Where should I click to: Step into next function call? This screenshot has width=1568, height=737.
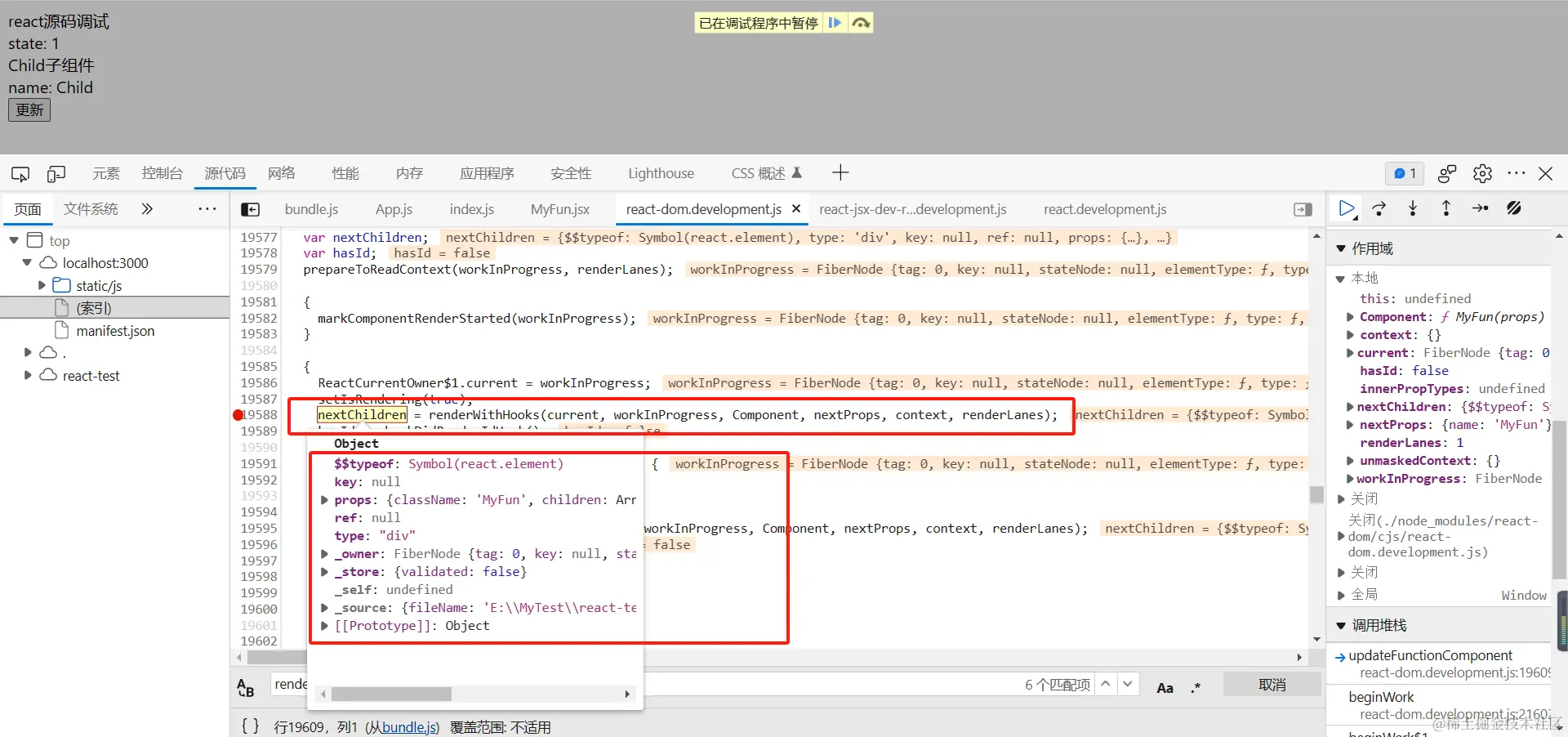coord(1413,209)
